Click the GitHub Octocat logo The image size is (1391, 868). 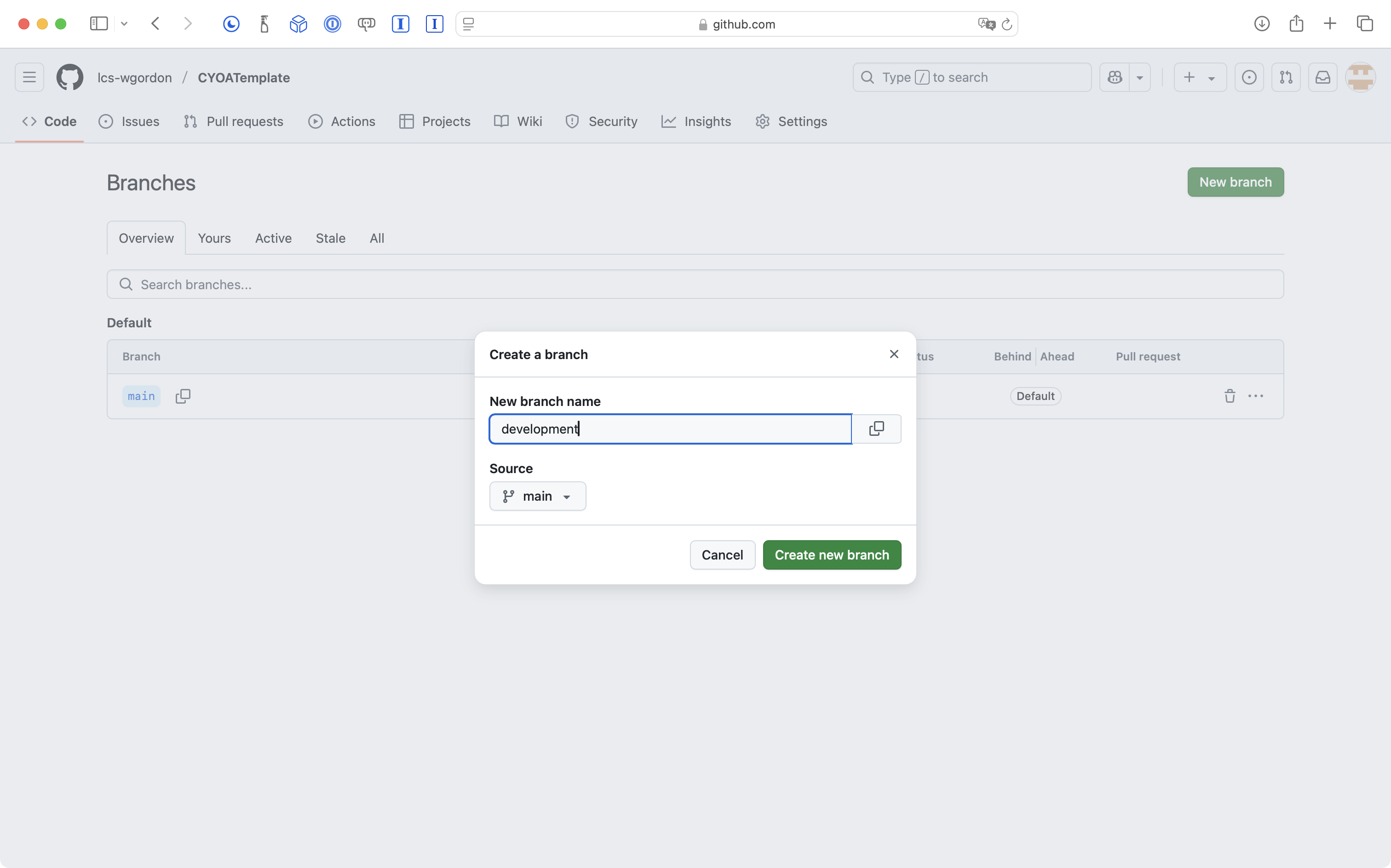pos(69,78)
